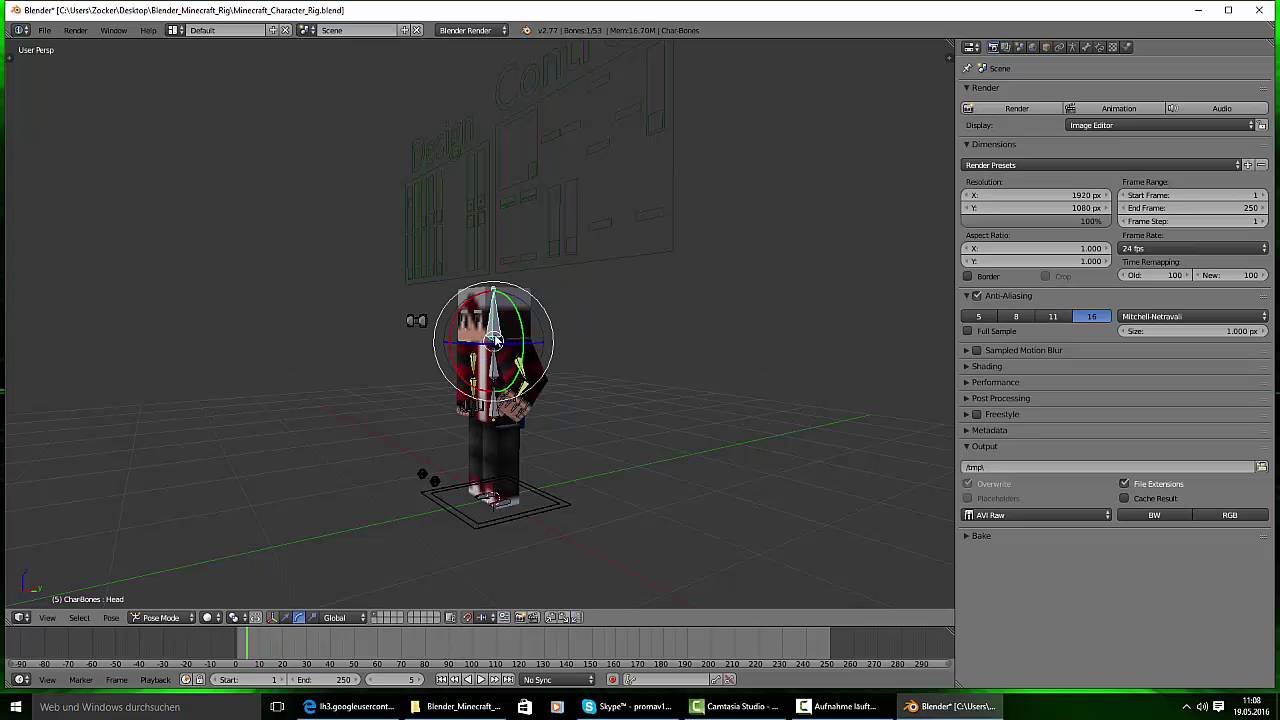This screenshot has width=1280, height=720.
Task: Enable the Freestyle checkbox
Action: pos(977,414)
